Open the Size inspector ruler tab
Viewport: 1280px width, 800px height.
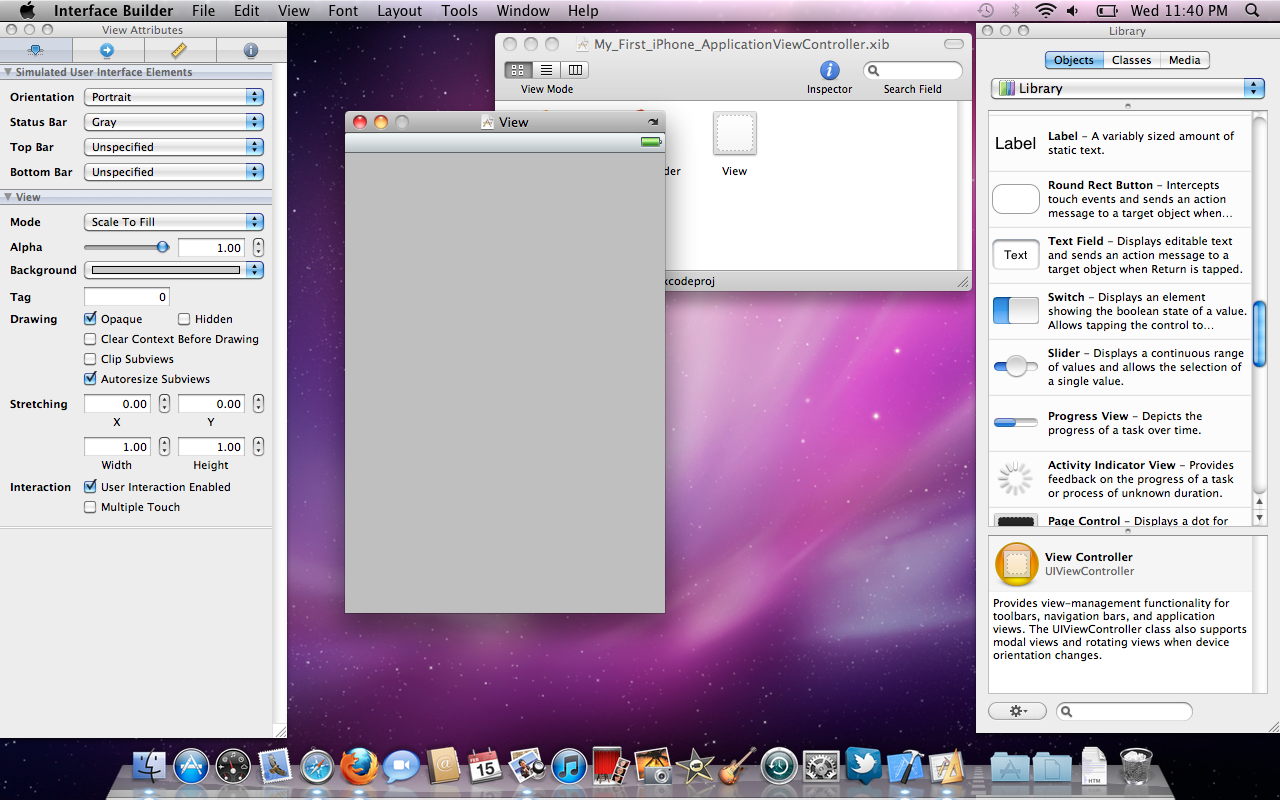pos(179,50)
